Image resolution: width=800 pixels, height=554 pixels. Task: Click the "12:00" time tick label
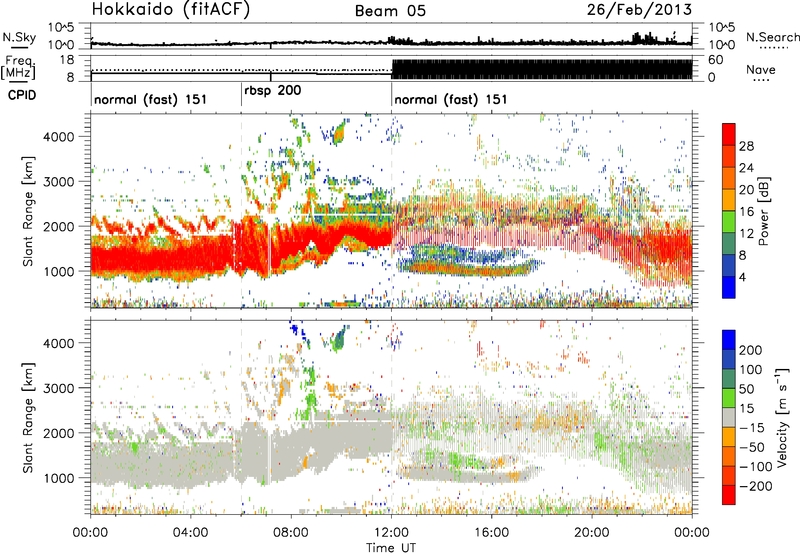point(391,533)
